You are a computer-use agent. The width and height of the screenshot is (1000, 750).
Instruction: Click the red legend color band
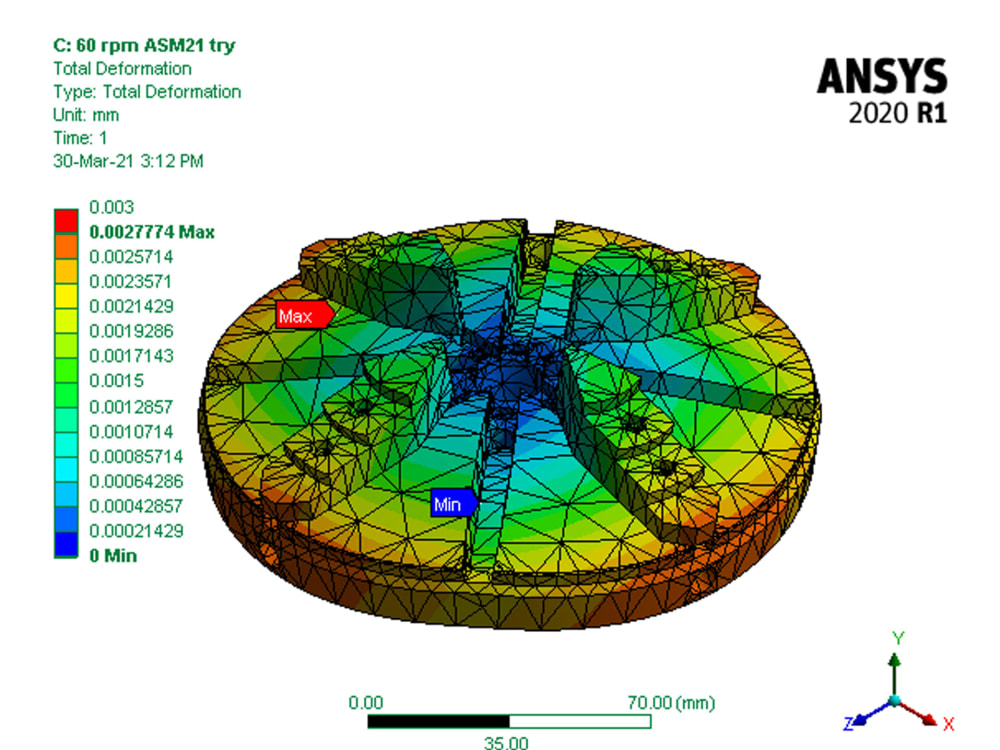(66, 221)
